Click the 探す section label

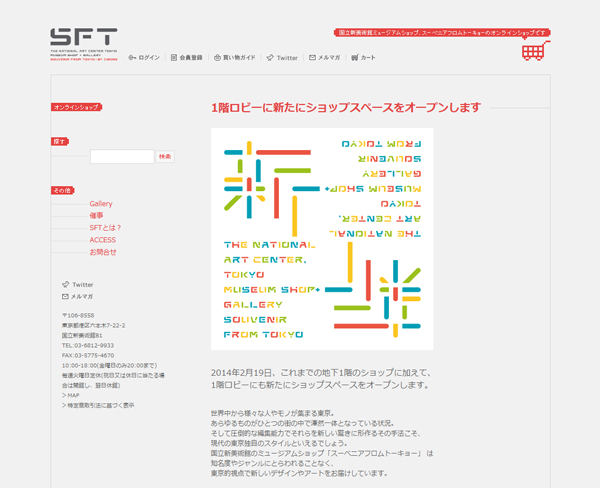60,142
